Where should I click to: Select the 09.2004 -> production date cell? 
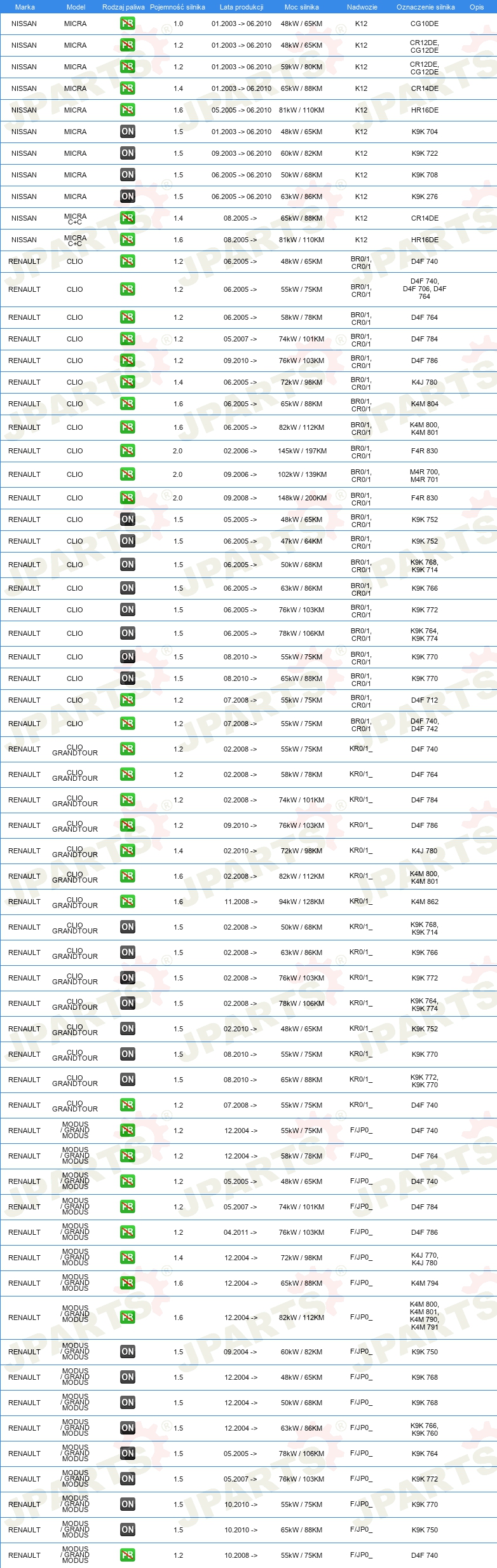coord(240,1352)
